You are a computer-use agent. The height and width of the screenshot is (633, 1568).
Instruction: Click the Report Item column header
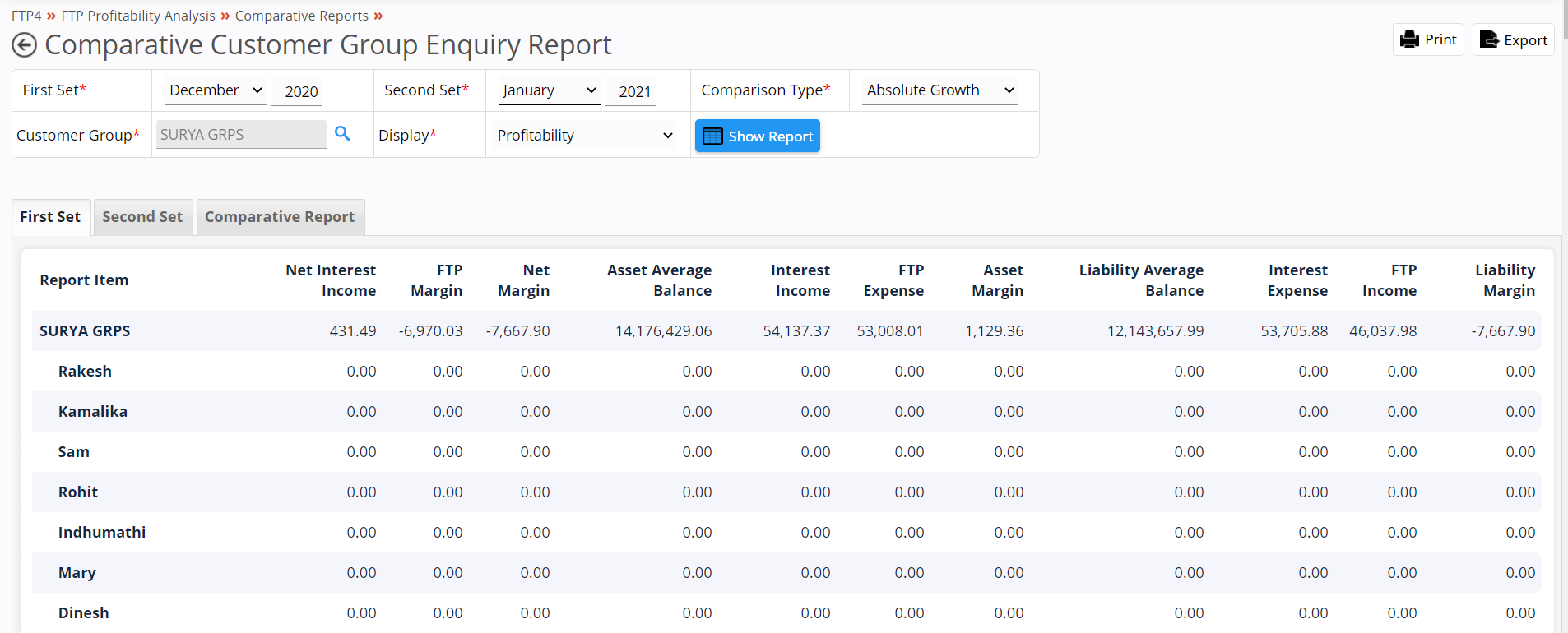pyautogui.click(x=84, y=280)
